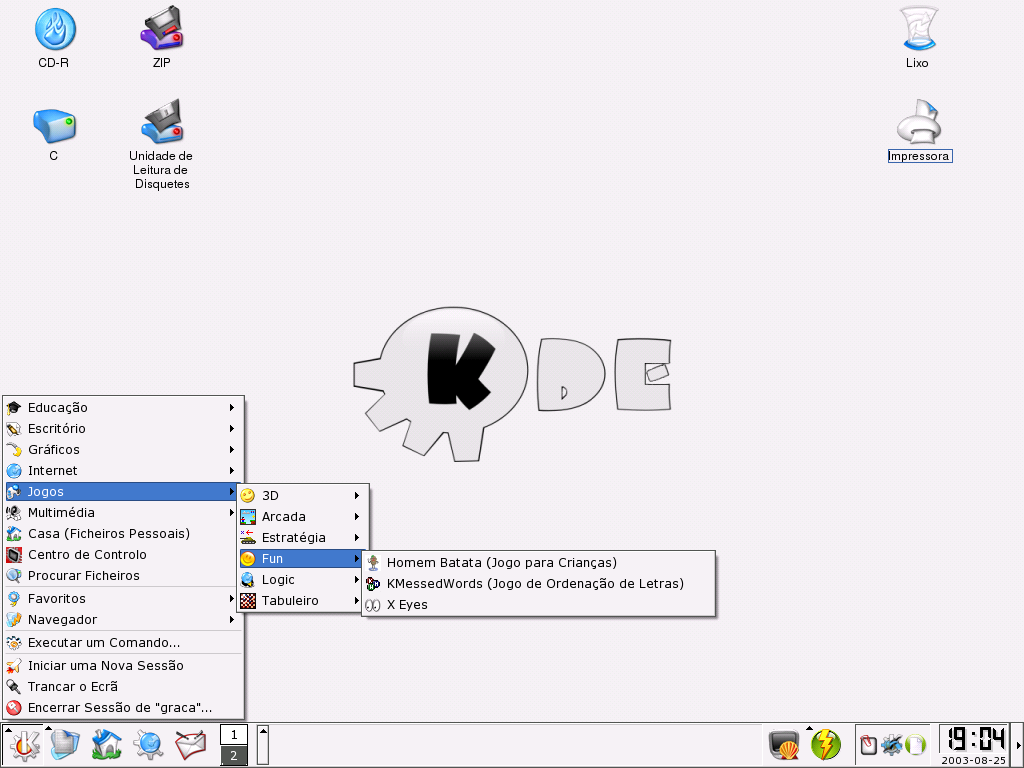Open the Arcada games submenu
This screenshot has width=1024, height=768.
(x=302, y=517)
